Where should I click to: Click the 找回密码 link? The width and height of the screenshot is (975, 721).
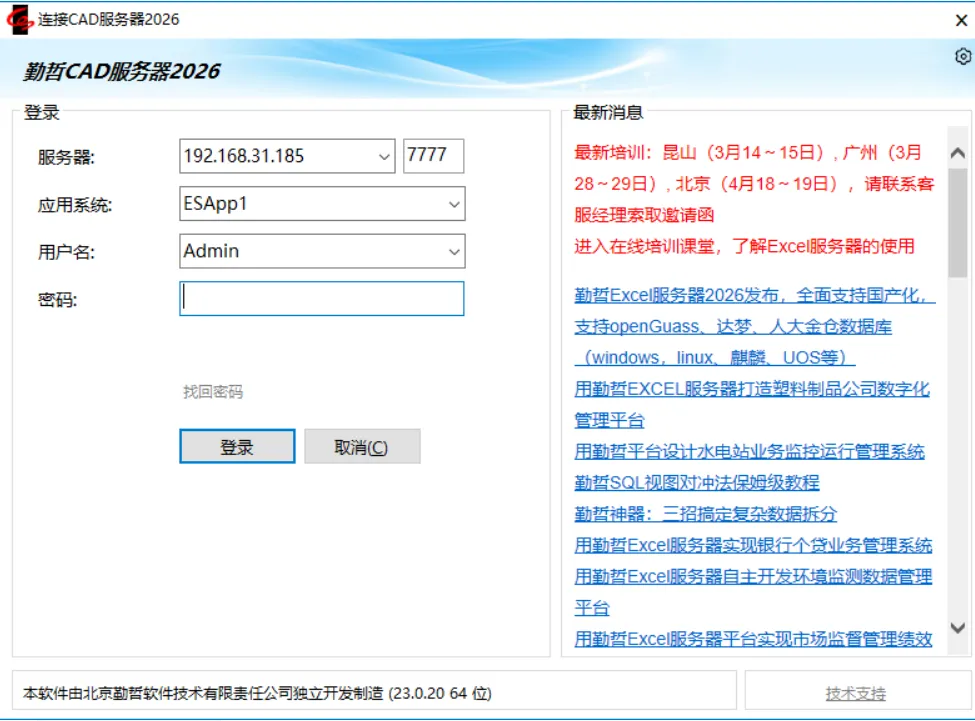click(x=213, y=392)
